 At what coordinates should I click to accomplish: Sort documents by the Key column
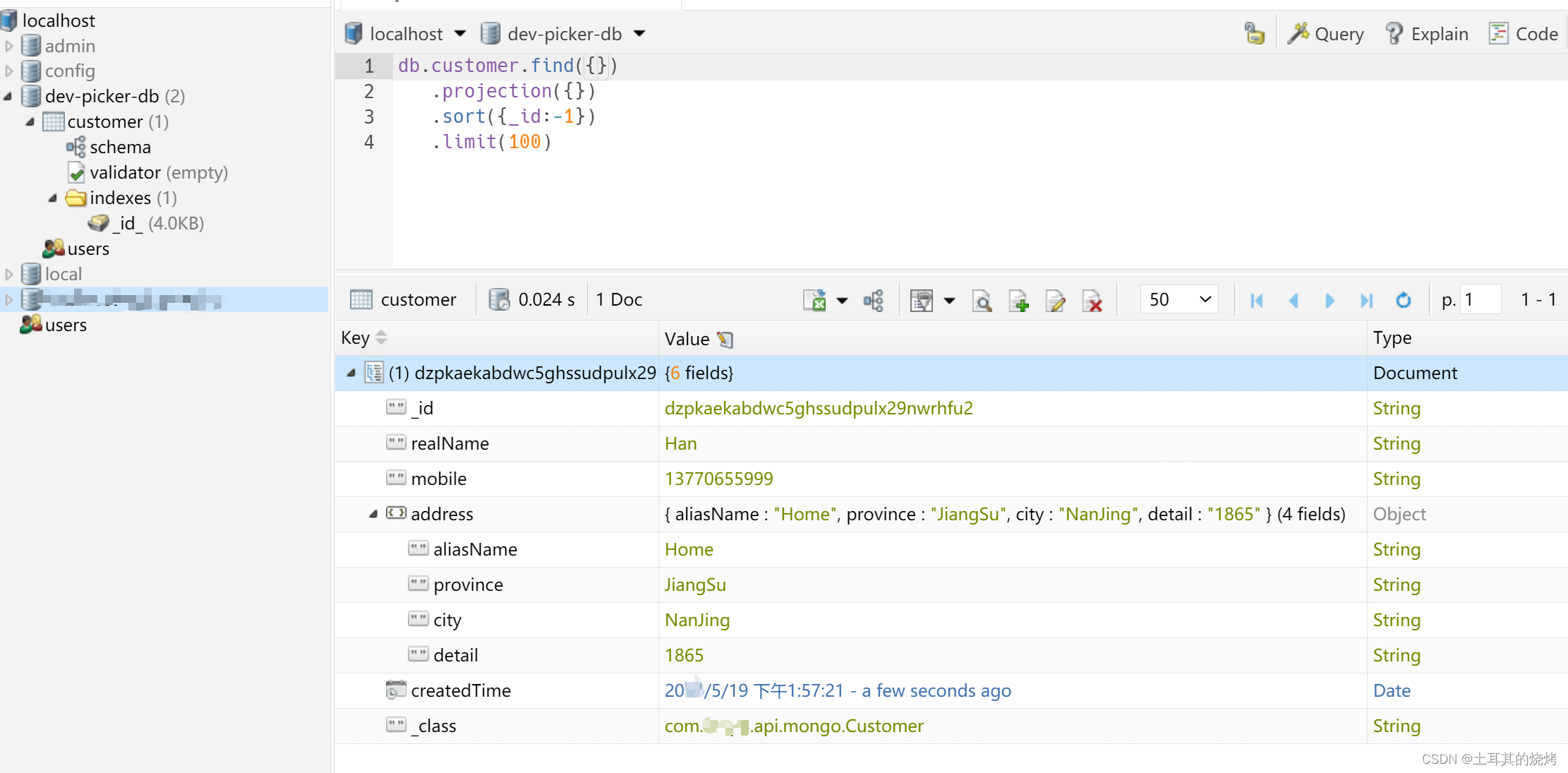(363, 337)
